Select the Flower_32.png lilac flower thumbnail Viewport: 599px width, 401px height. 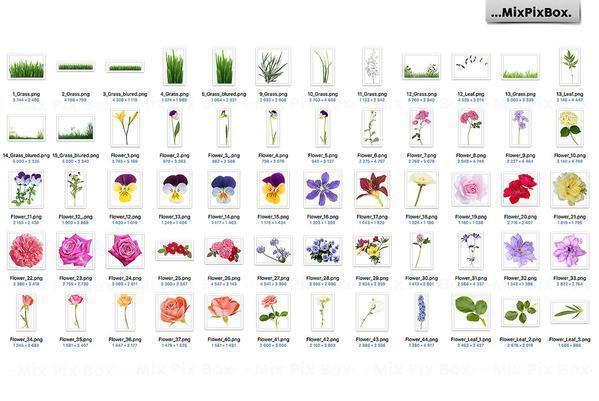click(x=520, y=251)
